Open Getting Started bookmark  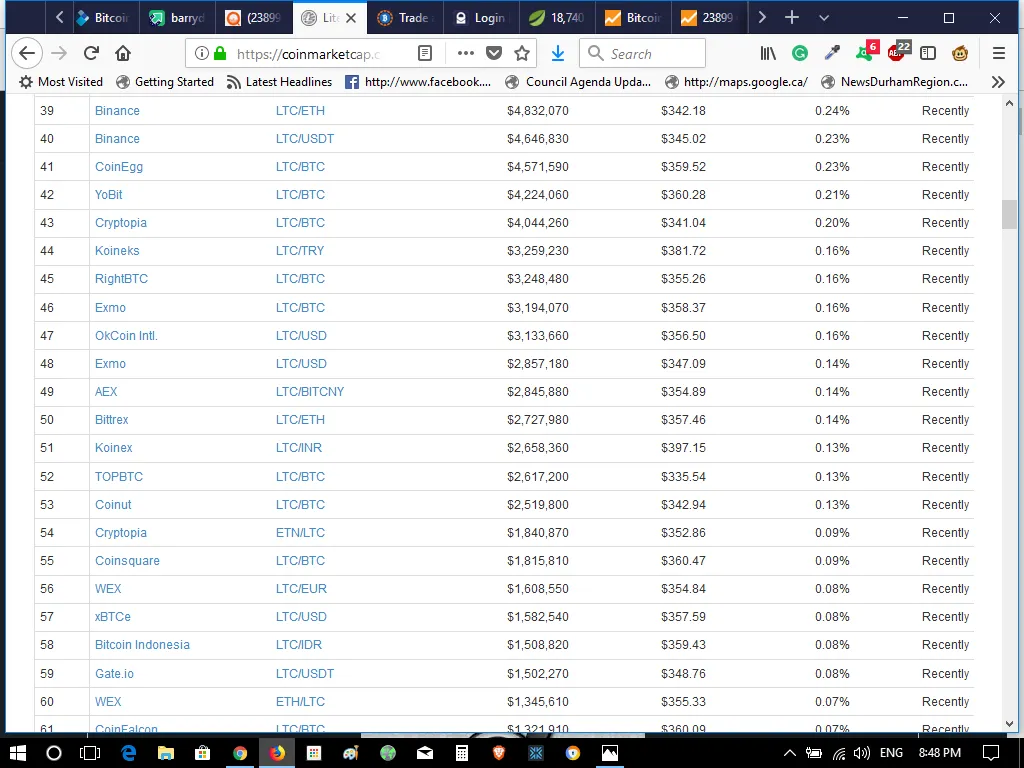click(x=165, y=82)
